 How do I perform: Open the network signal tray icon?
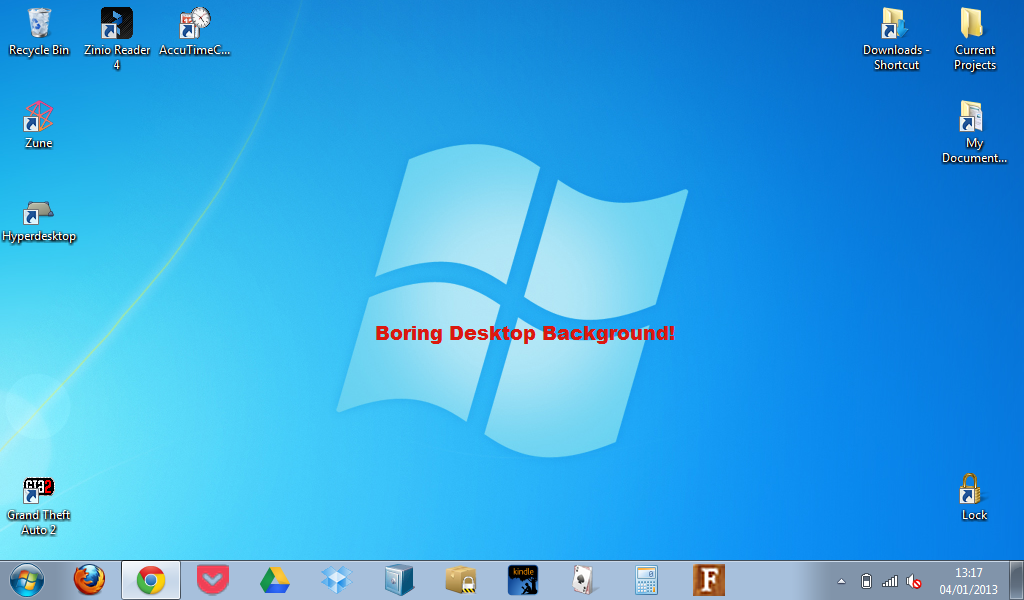(889, 581)
